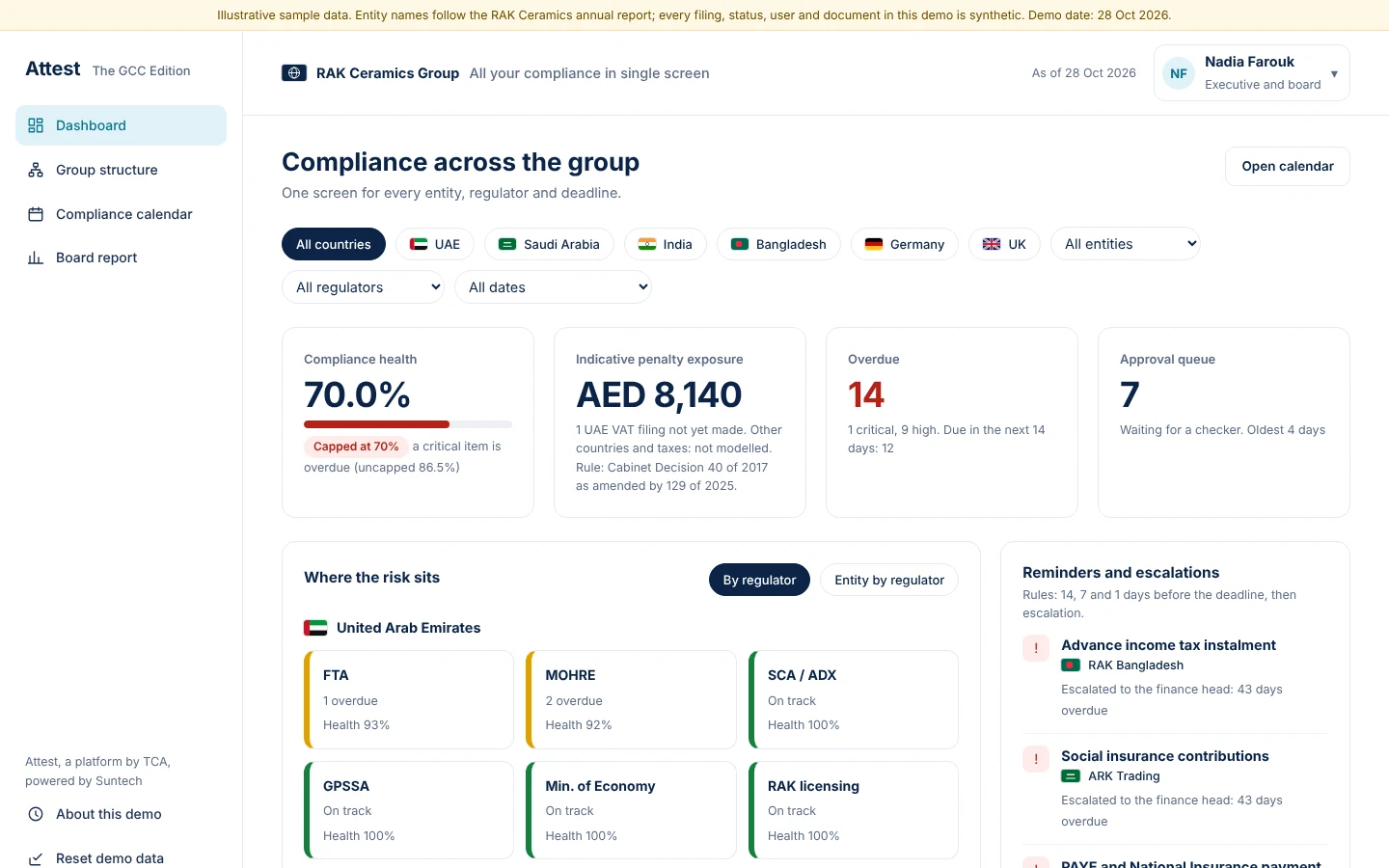Click the NF avatar circle
Image resolution: width=1389 pixels, height=868 pixels.
[x=1179, y=73]
